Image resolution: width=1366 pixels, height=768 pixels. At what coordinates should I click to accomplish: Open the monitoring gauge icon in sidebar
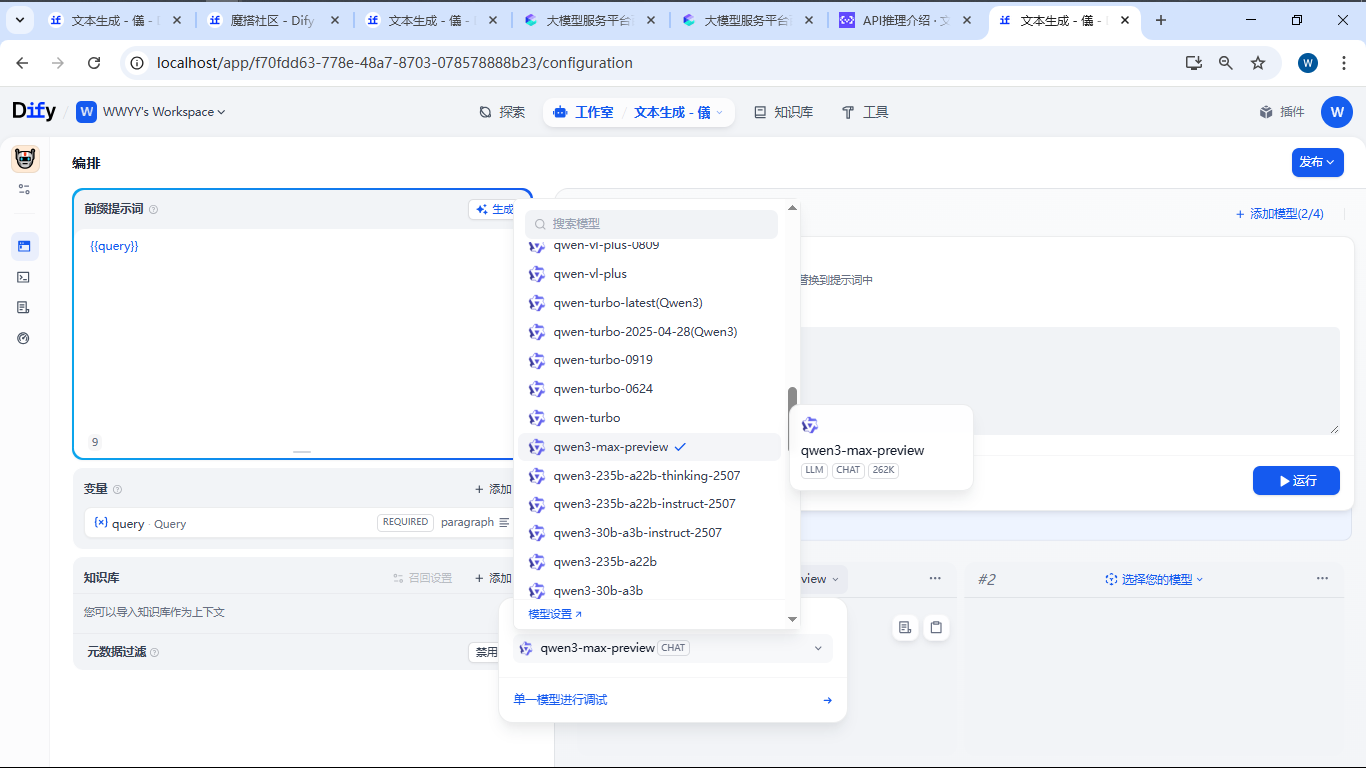[24, 338]
